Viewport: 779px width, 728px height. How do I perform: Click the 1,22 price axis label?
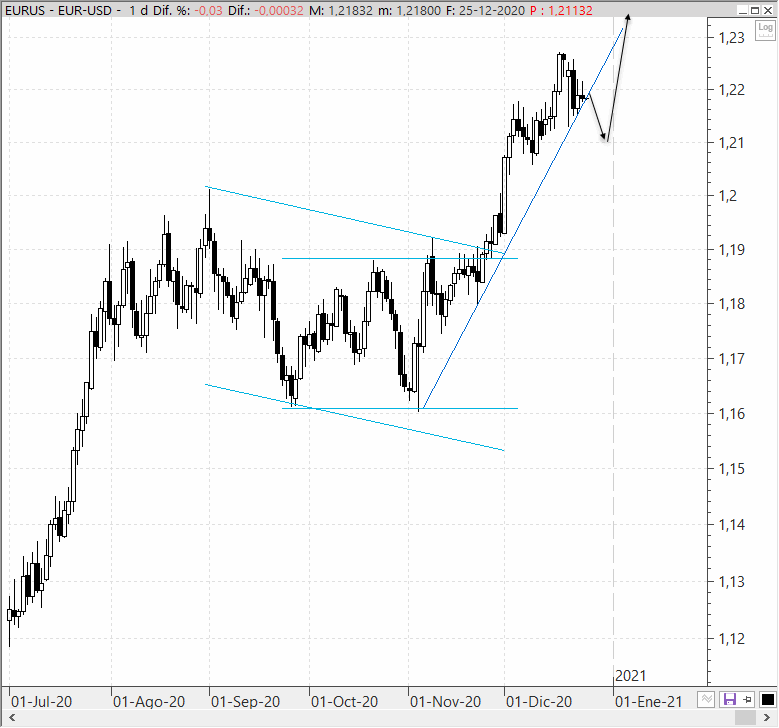tap(732, 90)
